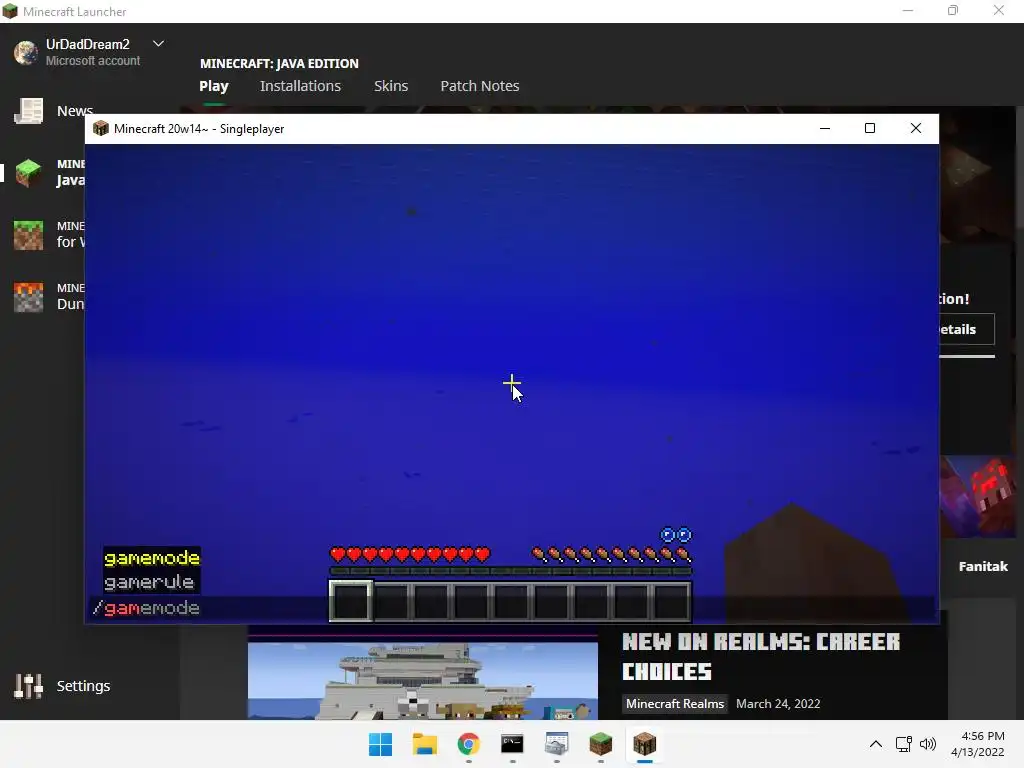
Task: Click the chat input showing /gamemode
Action: [512, 609]
